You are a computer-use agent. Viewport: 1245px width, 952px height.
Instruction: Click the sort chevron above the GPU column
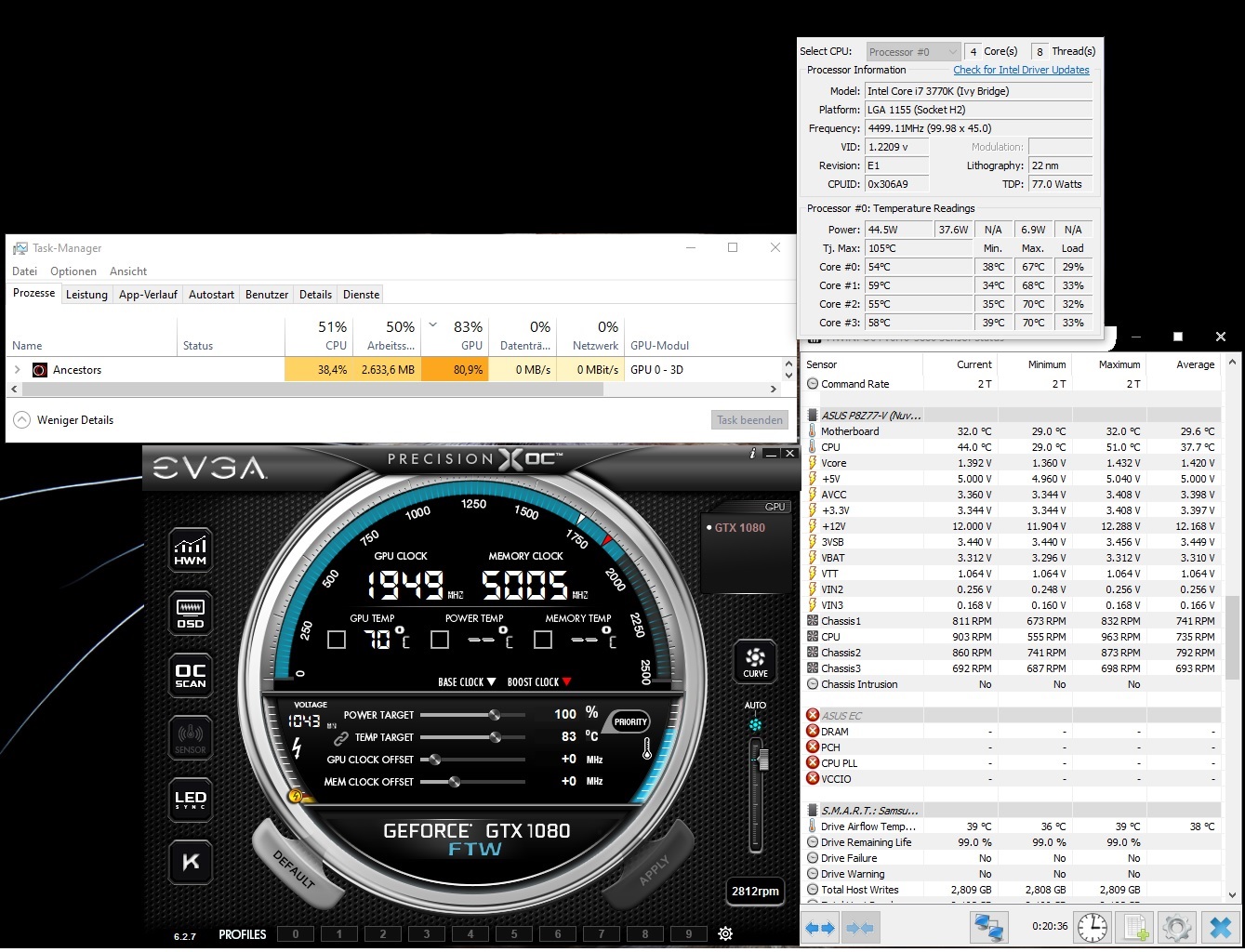tap(432, 325)
